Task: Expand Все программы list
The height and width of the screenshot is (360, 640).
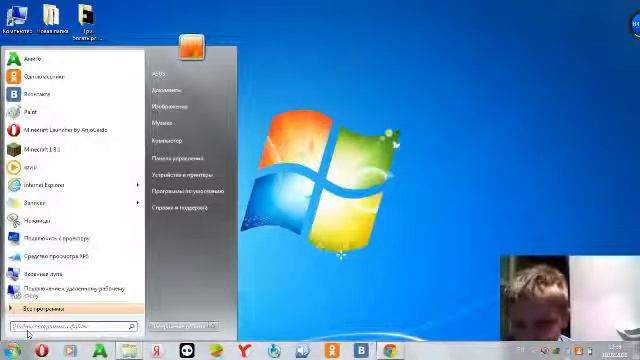Action: pos(75,309)
